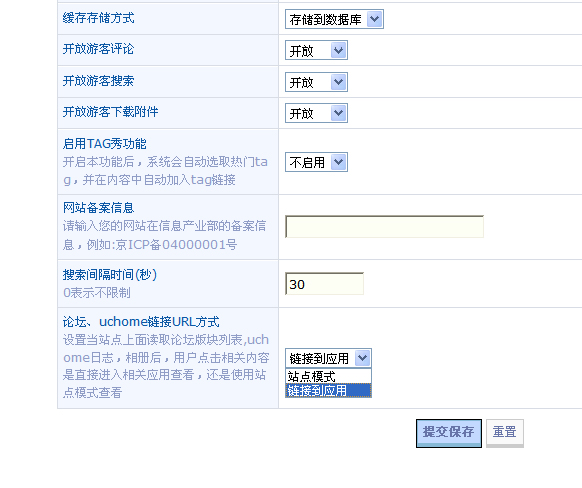This screenshot has height=488, width=582.
Task: Click the 论坛、uchome链接URL方式 label
Action: tap(141, 322)
